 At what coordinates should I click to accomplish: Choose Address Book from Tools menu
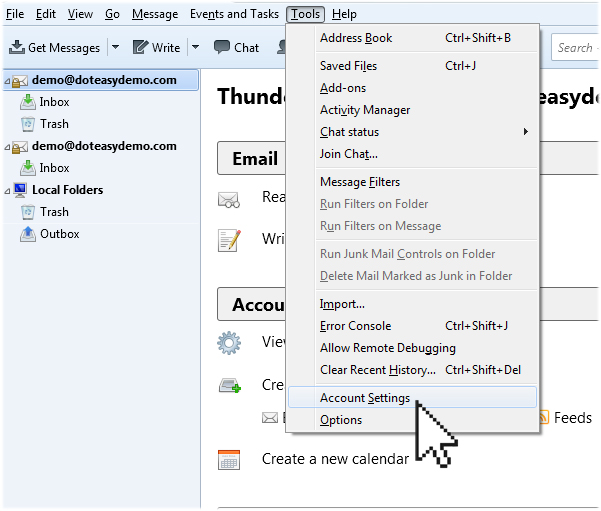(412, 38)
